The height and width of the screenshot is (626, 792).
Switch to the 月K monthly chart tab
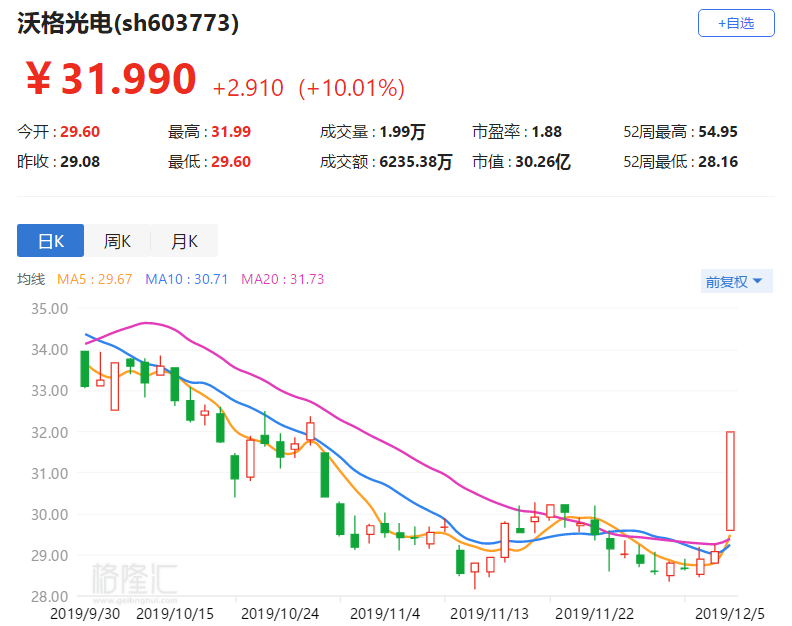click(184, 240)
